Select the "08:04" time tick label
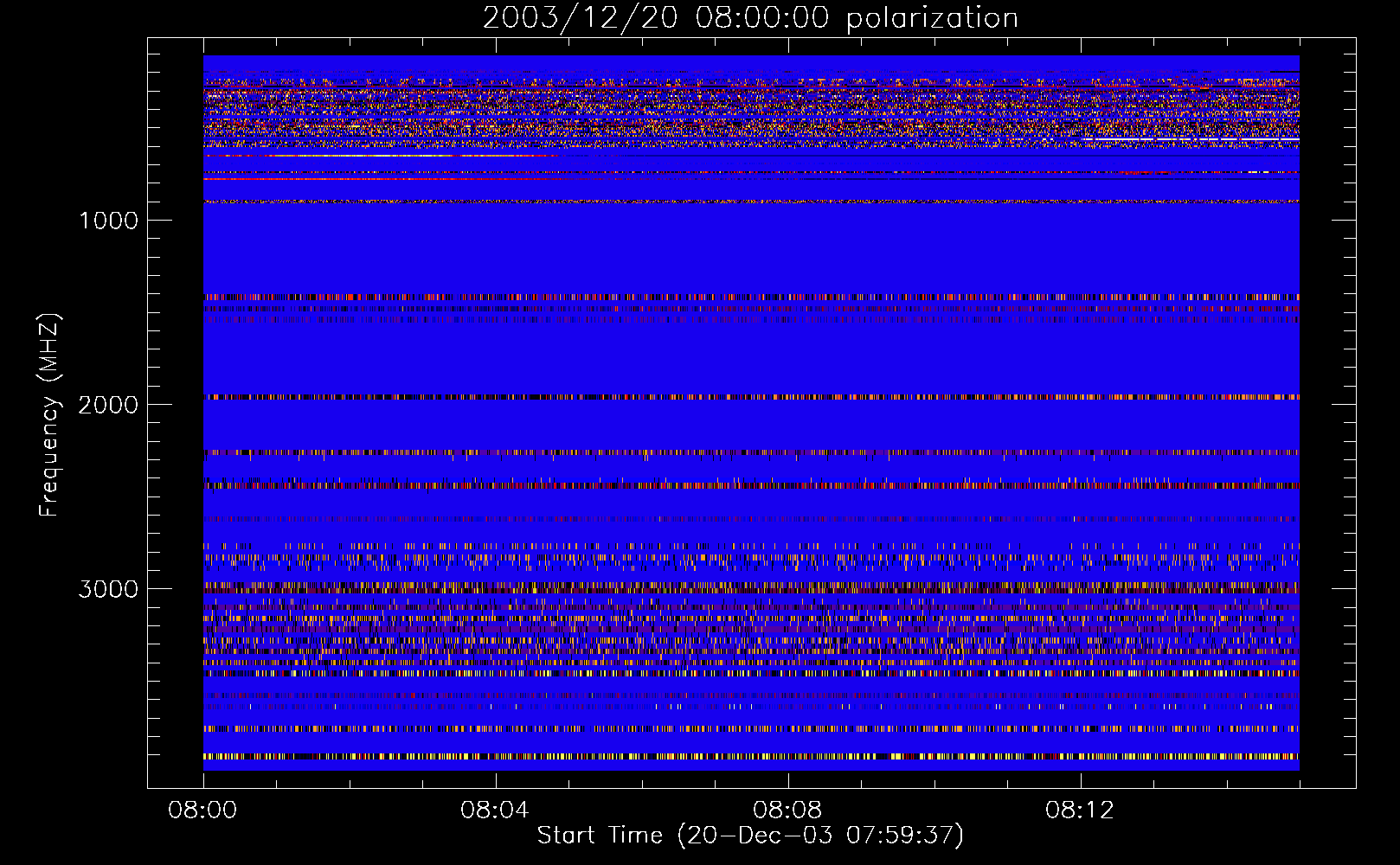Image resolution: width=1400 pixels, height=865 pixels. pyautogui.click(x=495, y=811)
